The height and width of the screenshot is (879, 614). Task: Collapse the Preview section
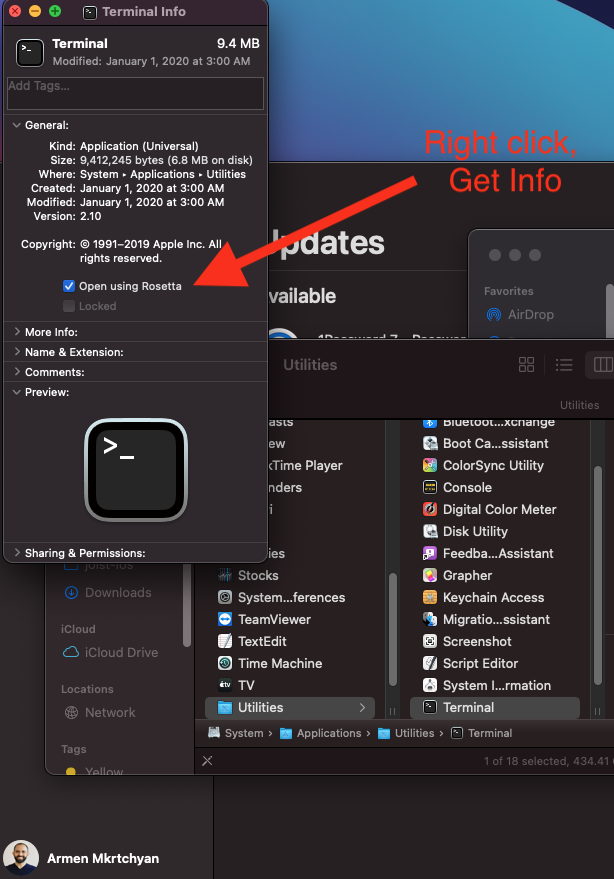click(x=16, y=392)
